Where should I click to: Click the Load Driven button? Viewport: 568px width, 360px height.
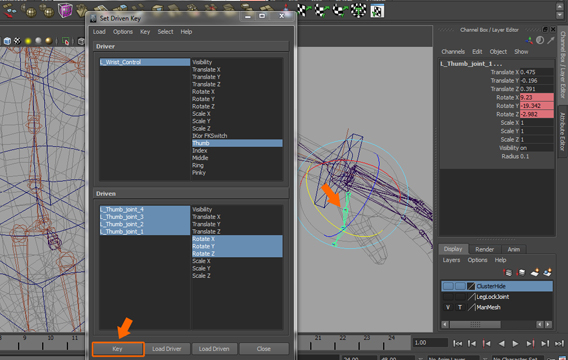(x=214, y=349)
